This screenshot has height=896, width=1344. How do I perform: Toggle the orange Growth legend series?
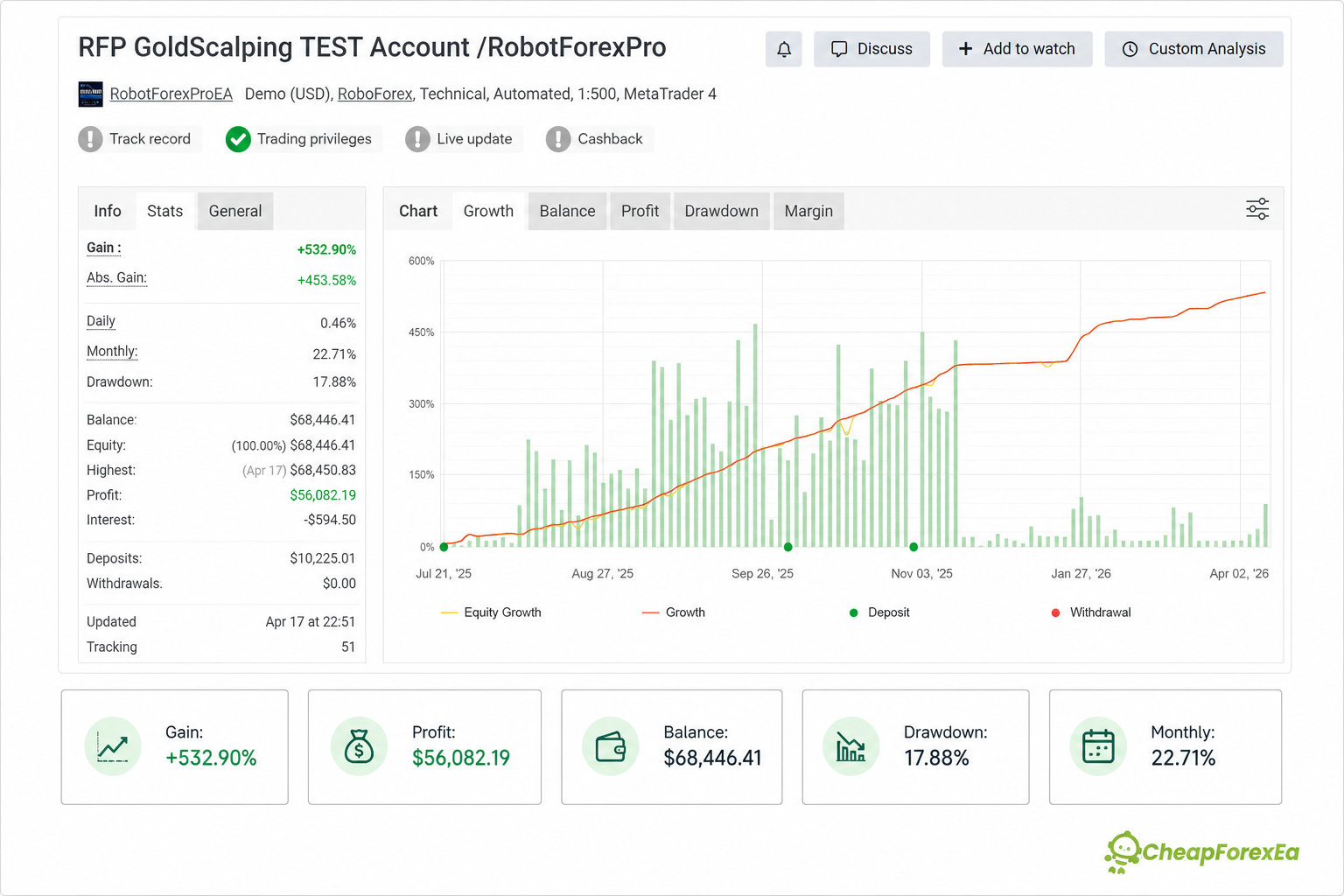pos(673,612)
